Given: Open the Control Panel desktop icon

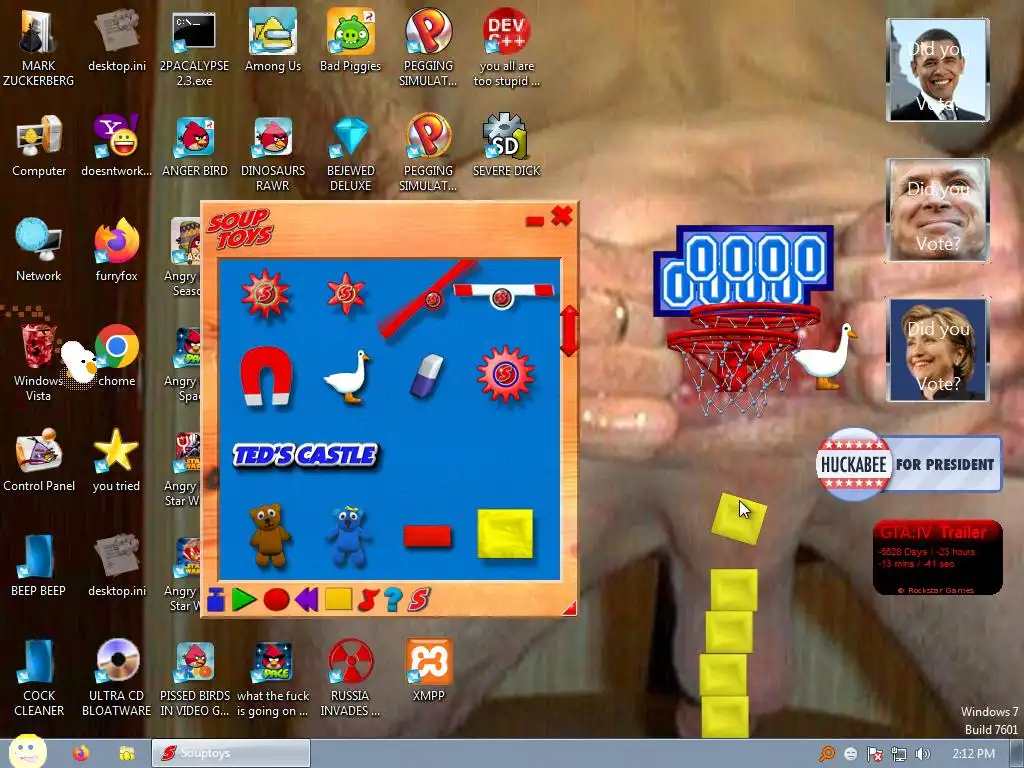Looking at the screenshot, I should coord(39,460).
